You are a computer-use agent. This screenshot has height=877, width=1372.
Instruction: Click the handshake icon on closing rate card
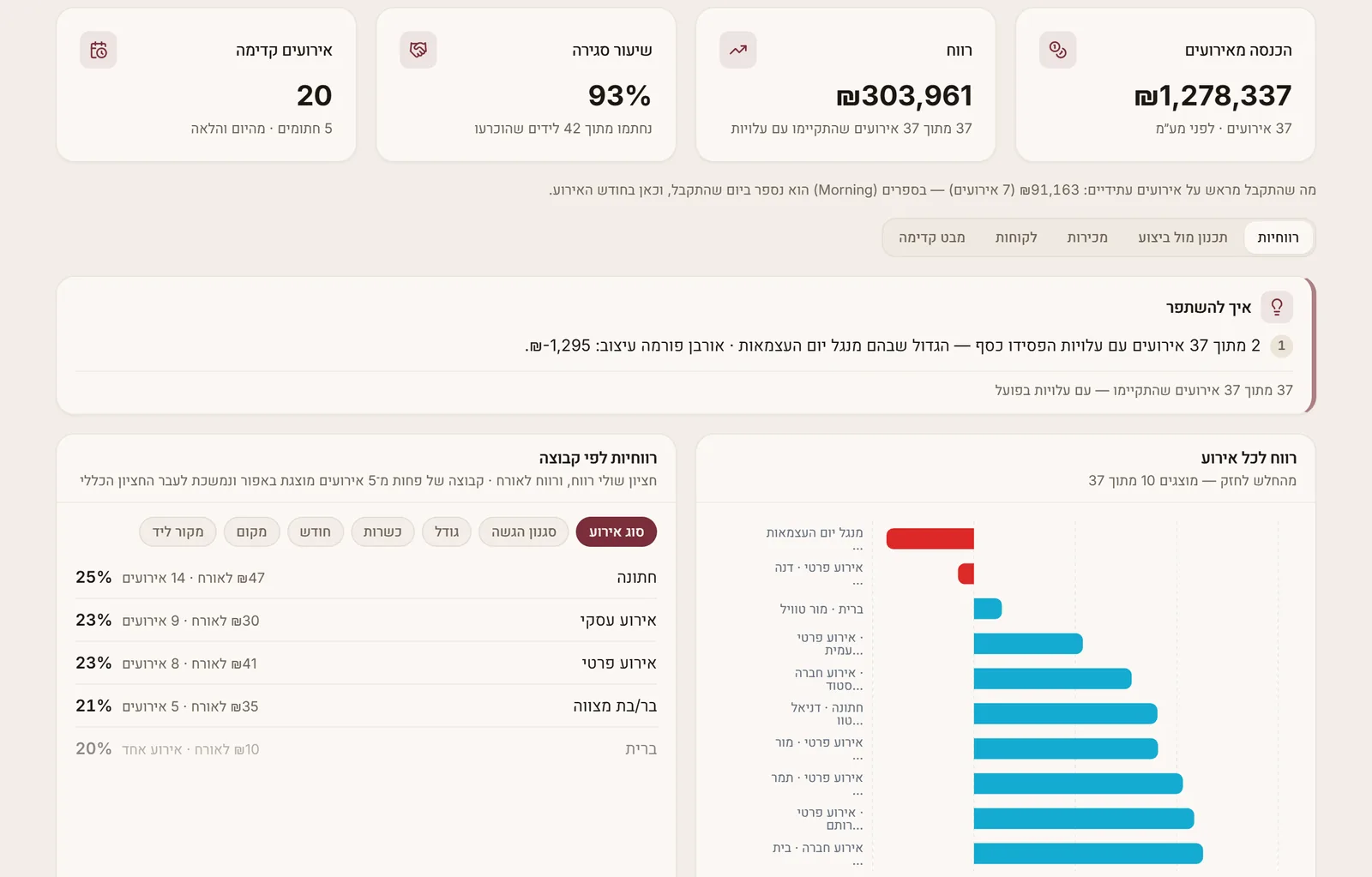click(418, 51)
